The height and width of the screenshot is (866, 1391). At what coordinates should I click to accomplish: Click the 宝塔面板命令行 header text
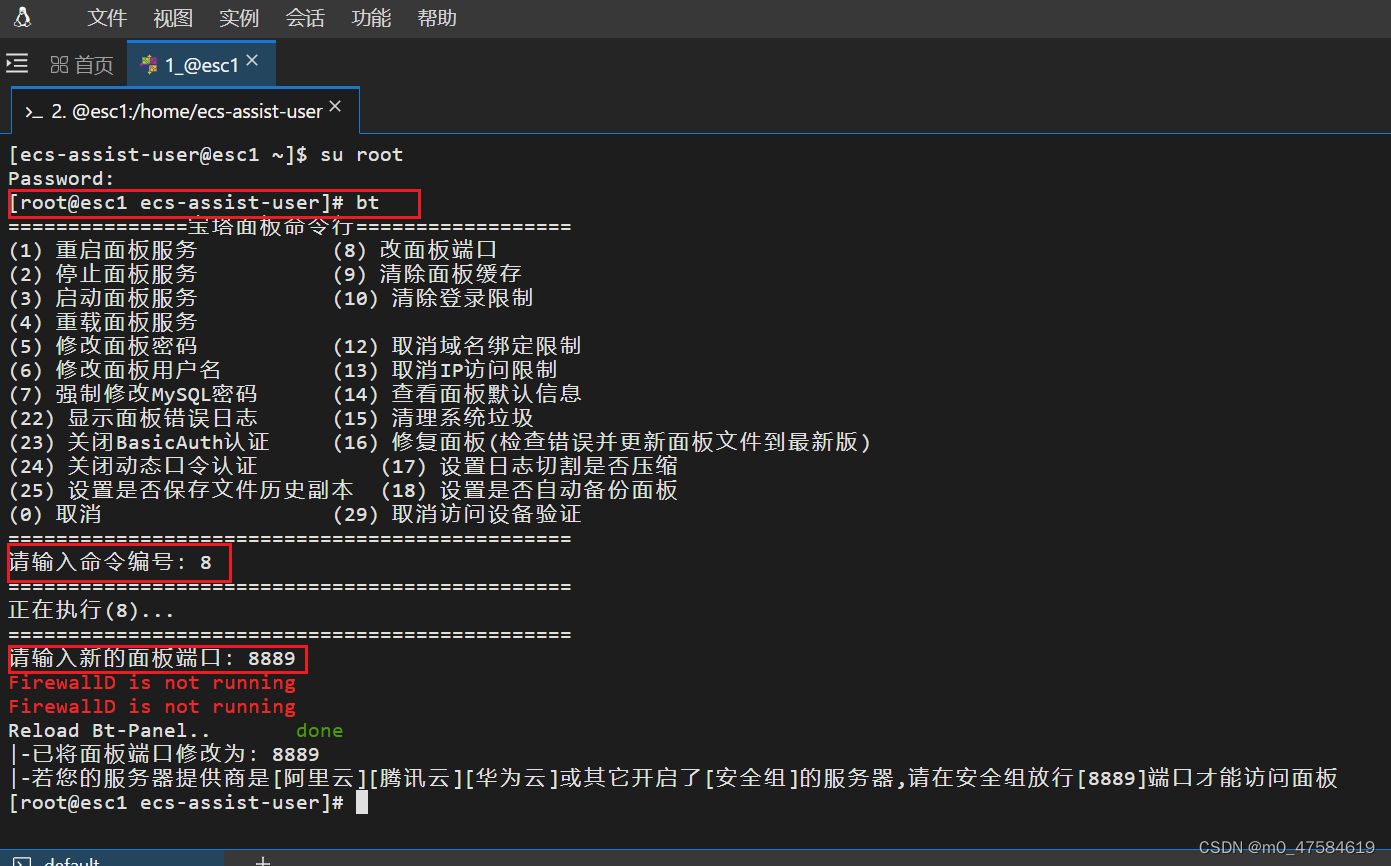(x=272, y=227)
